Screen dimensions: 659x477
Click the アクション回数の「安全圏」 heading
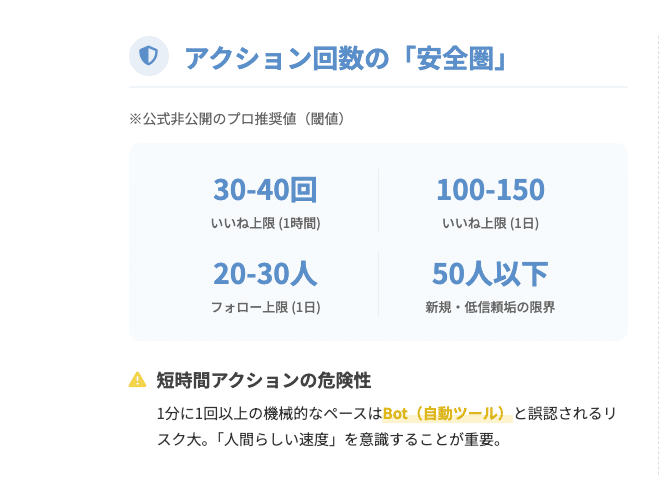click(x=345, y=57)
